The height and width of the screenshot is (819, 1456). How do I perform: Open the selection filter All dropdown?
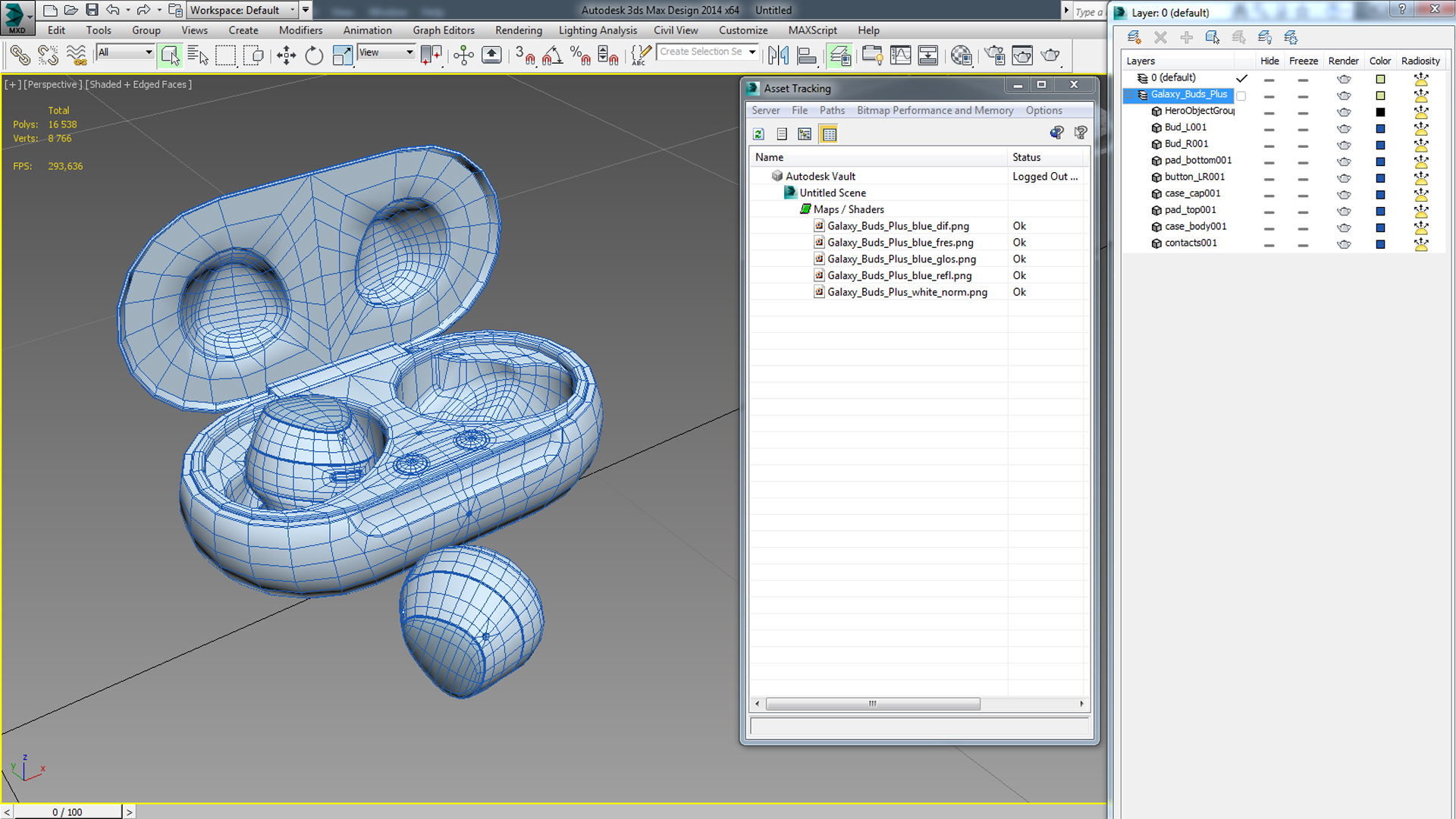pos(125,52)
